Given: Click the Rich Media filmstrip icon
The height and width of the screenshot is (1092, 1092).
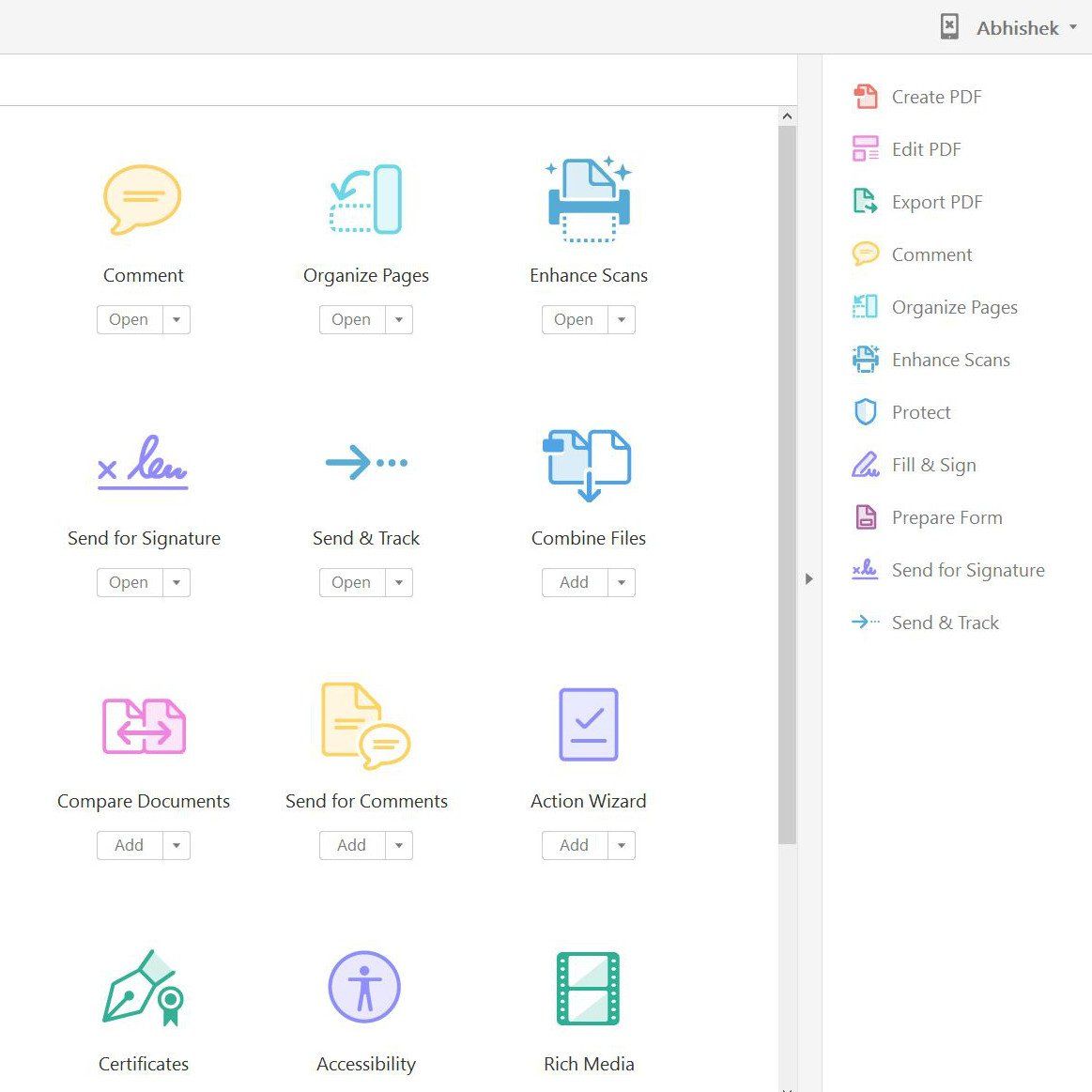Looking at the screenshot, I should pyautogui.click(x=588, y=986).
